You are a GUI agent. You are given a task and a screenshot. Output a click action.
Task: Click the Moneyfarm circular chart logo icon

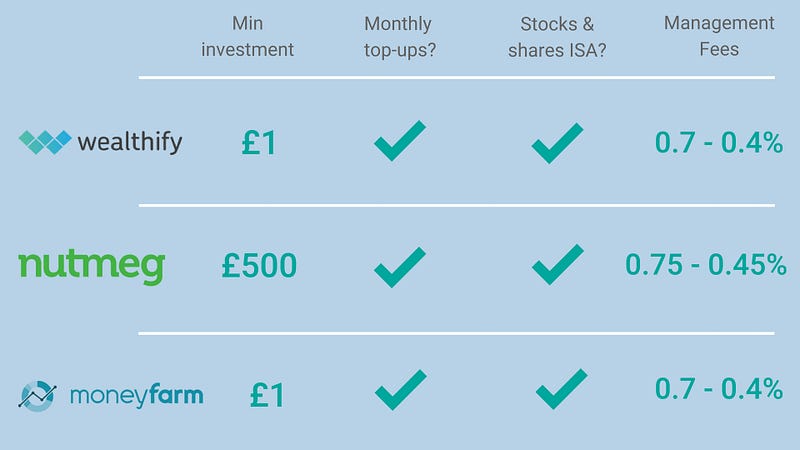coord(37,395)
